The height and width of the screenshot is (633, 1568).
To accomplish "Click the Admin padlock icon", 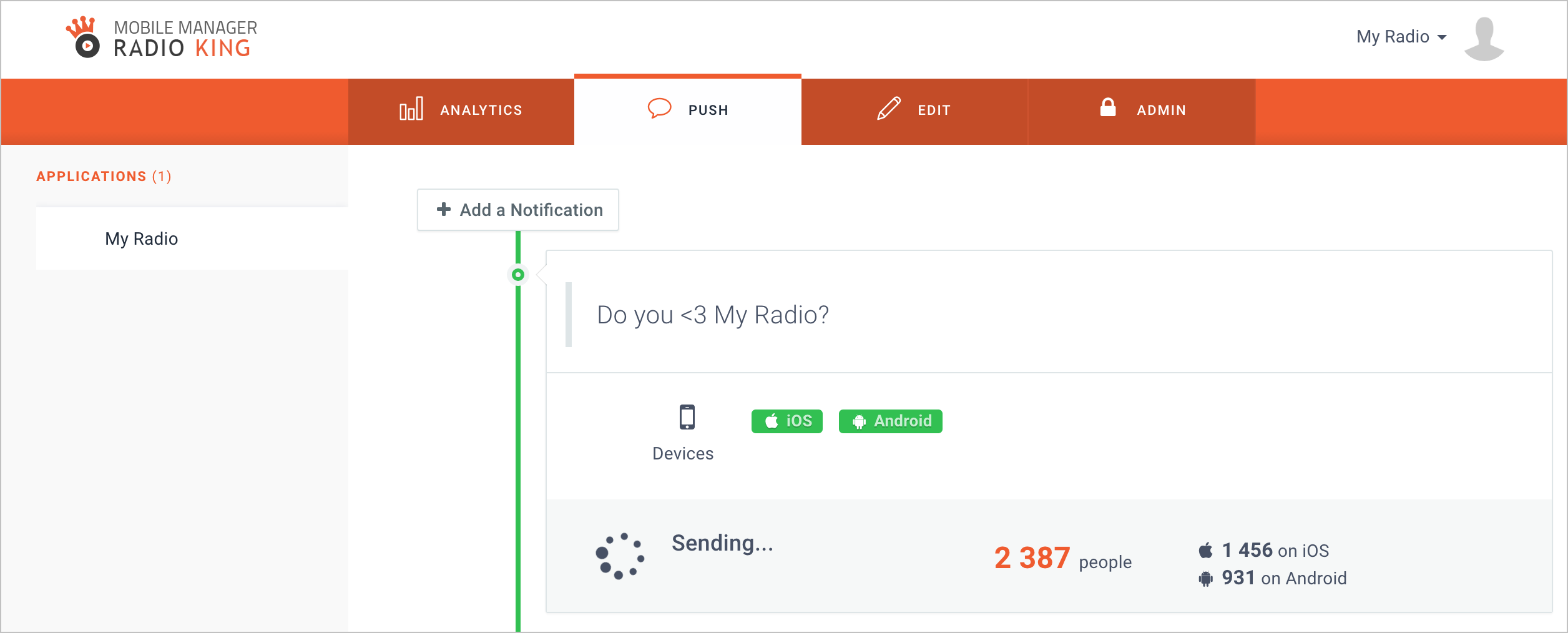I will (1108, 107).
